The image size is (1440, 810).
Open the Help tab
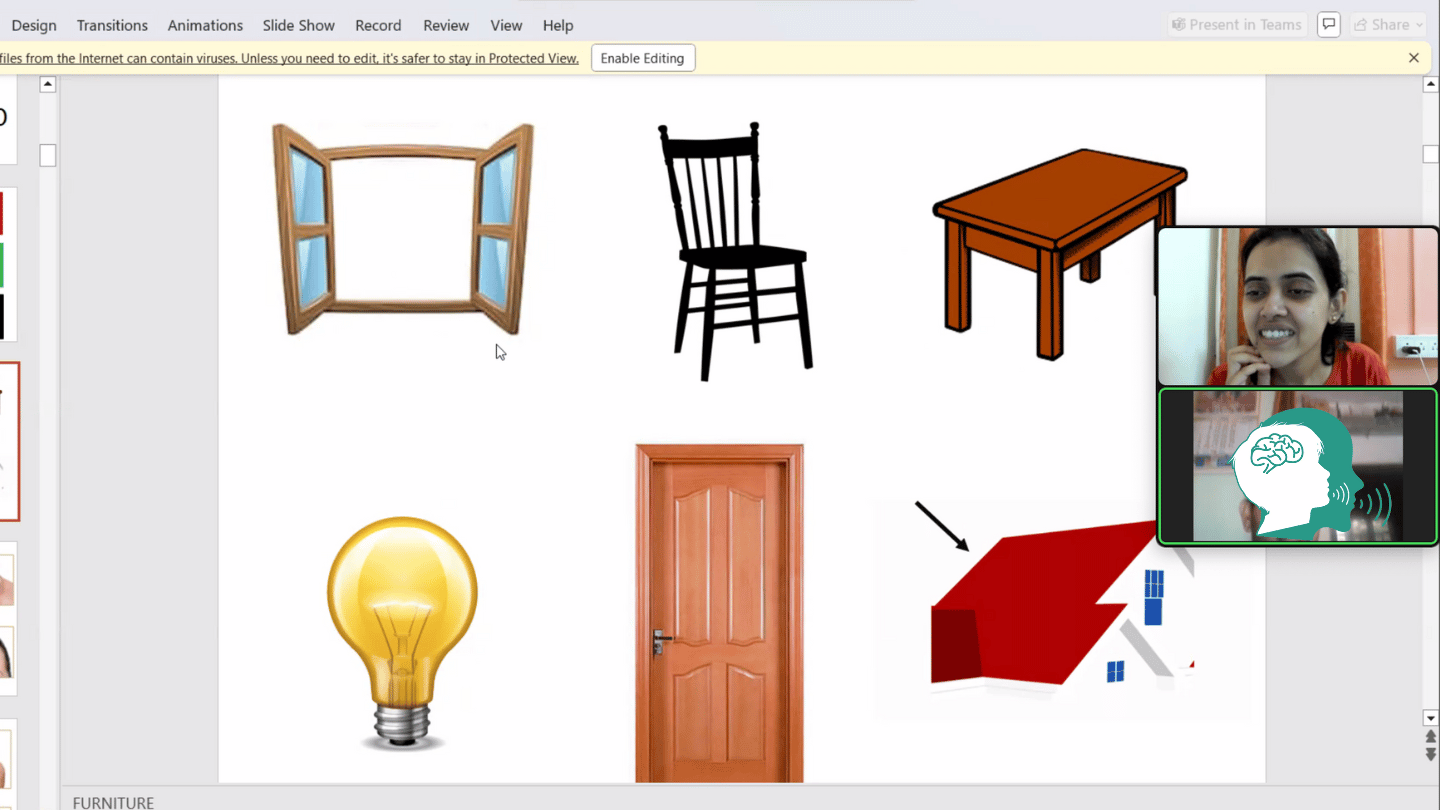click(x=558, y=25)
